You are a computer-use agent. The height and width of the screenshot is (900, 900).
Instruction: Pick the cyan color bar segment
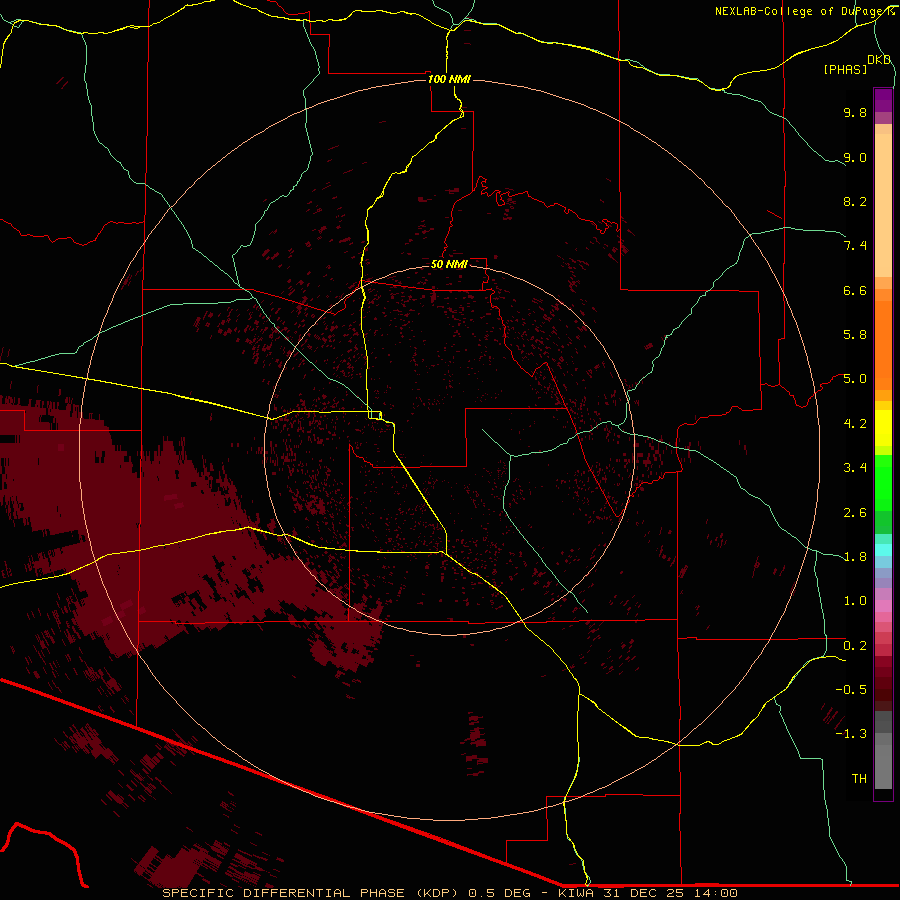pos(883,550)
